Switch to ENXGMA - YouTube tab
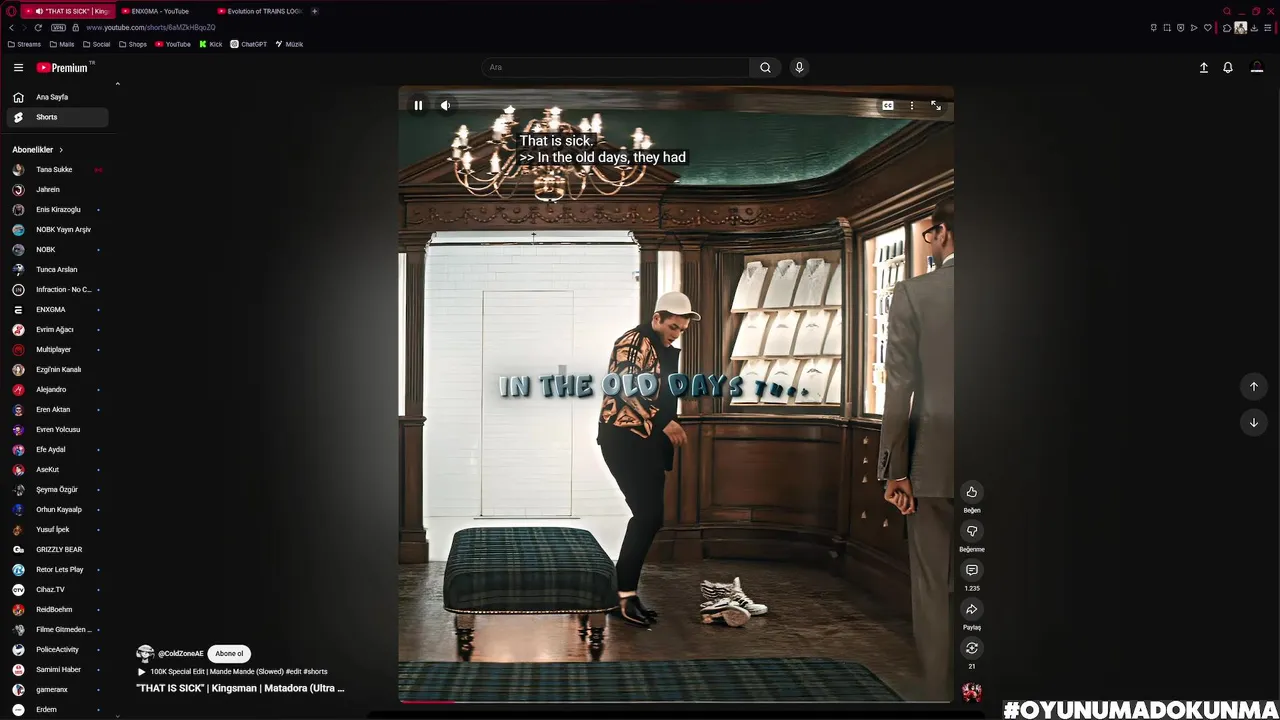Viewport: 1280px width, 720px height. (x=160, y=11)
